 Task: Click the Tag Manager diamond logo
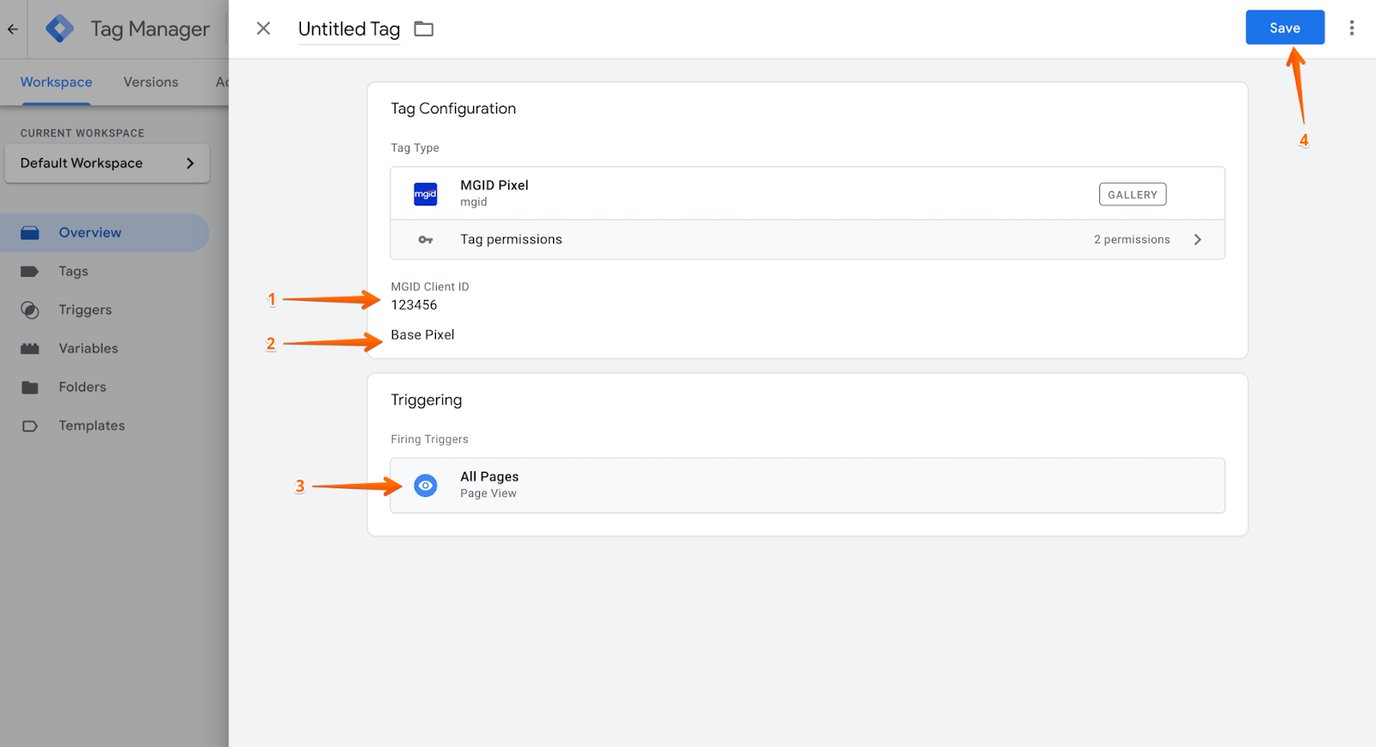coord(59,27)
